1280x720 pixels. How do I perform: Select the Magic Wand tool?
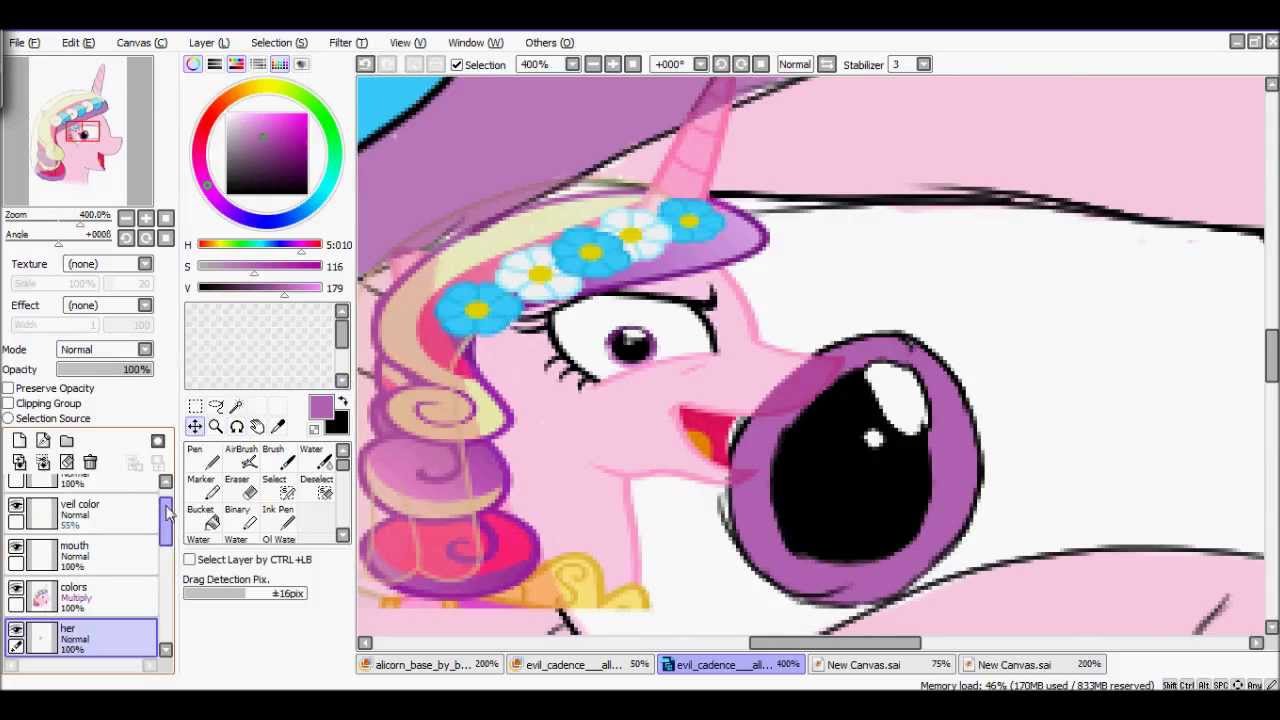click(236, 406)
